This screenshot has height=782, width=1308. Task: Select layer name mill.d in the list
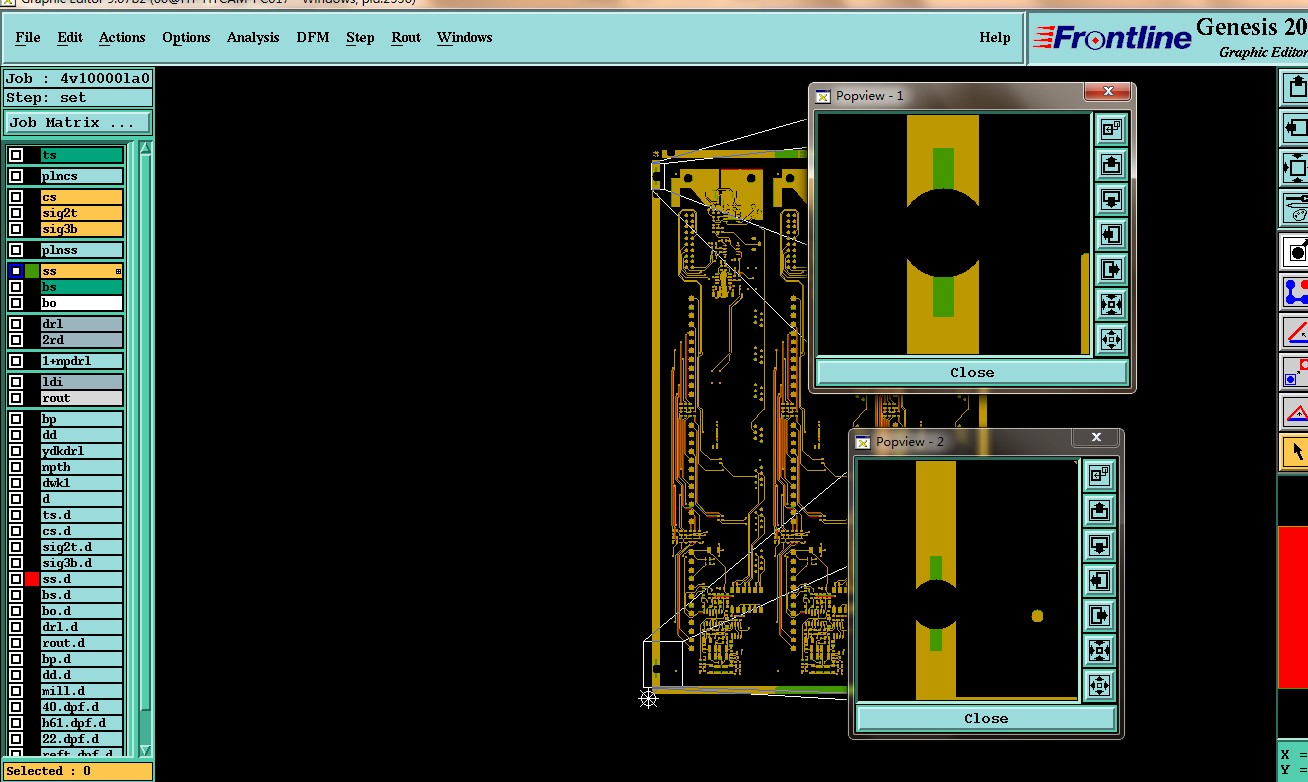click(82, 691)
